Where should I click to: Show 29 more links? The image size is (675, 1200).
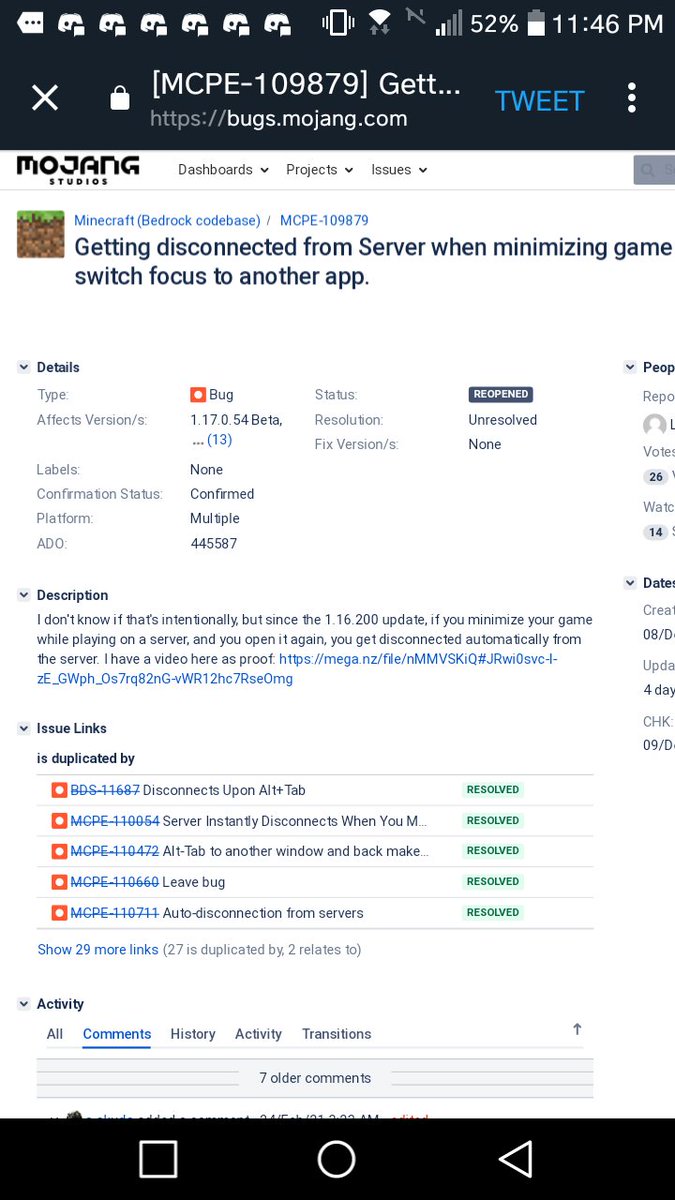(98, 950)
